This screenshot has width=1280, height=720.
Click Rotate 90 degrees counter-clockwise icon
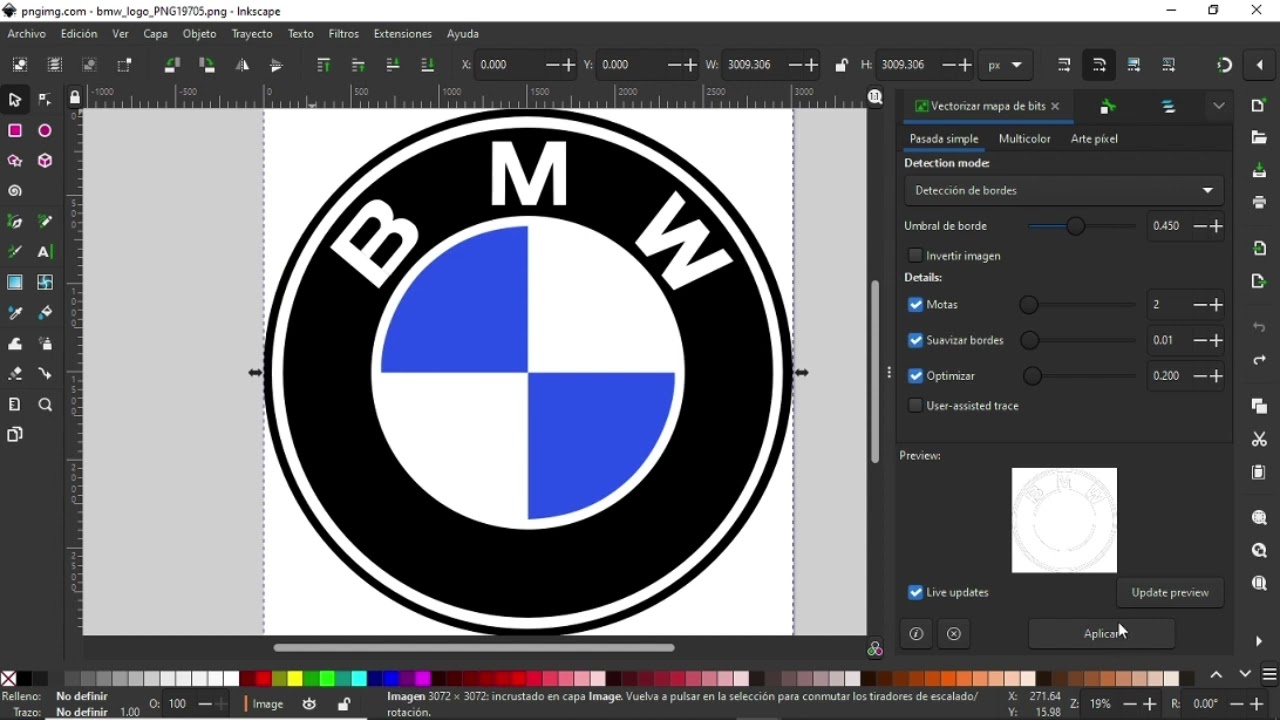pos(172,65)
